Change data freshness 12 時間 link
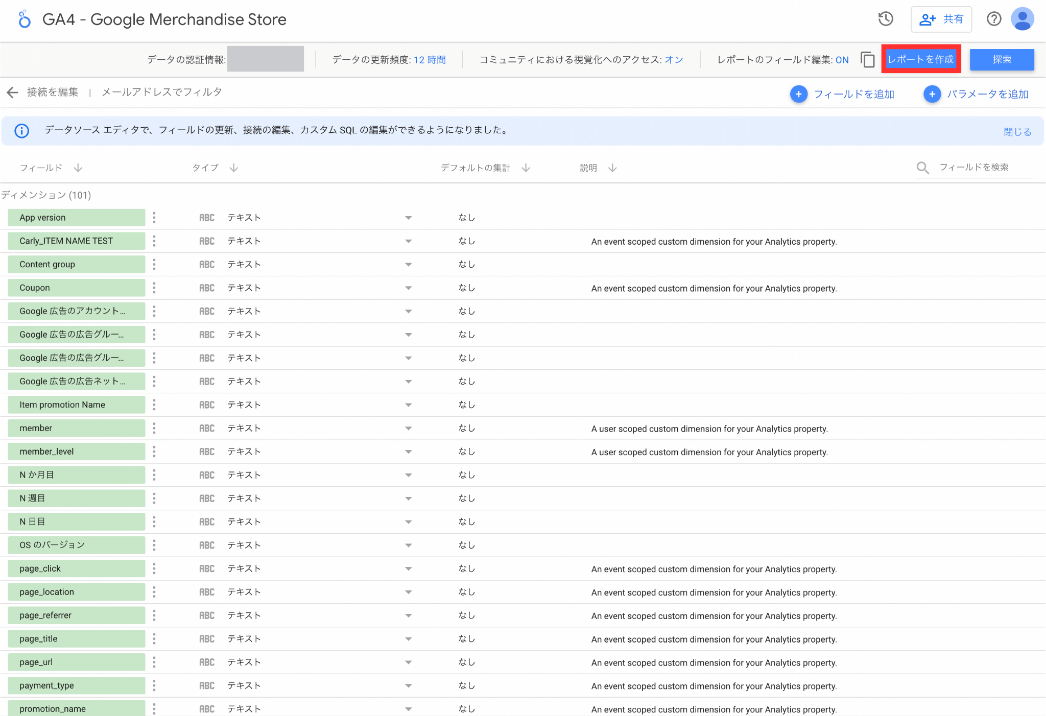Viewport: 1046px width, 716px height. point(430,59)
